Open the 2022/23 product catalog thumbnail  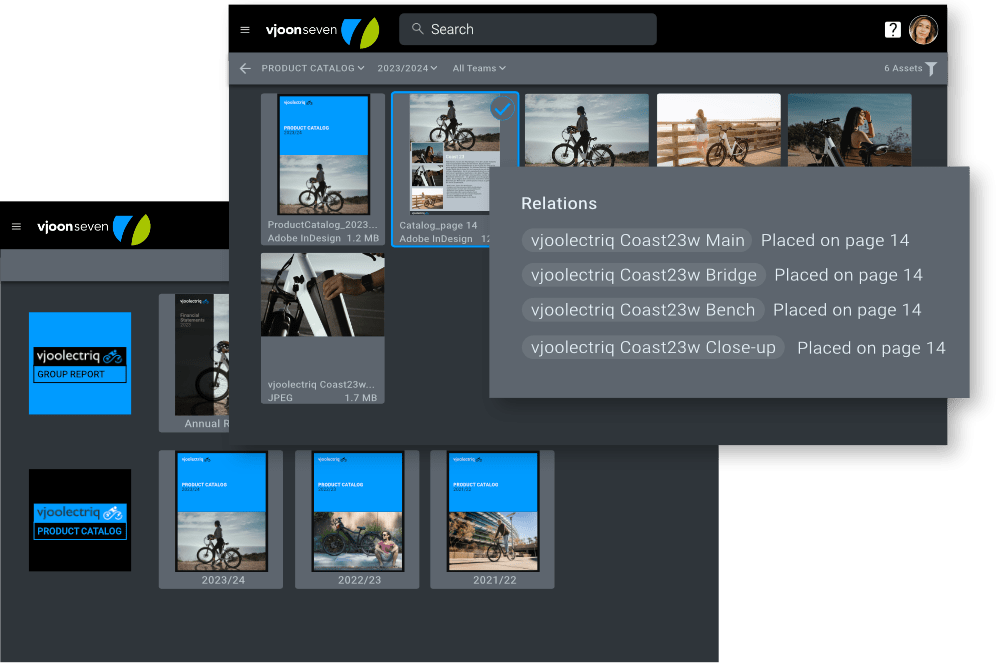tap(357, 512)
